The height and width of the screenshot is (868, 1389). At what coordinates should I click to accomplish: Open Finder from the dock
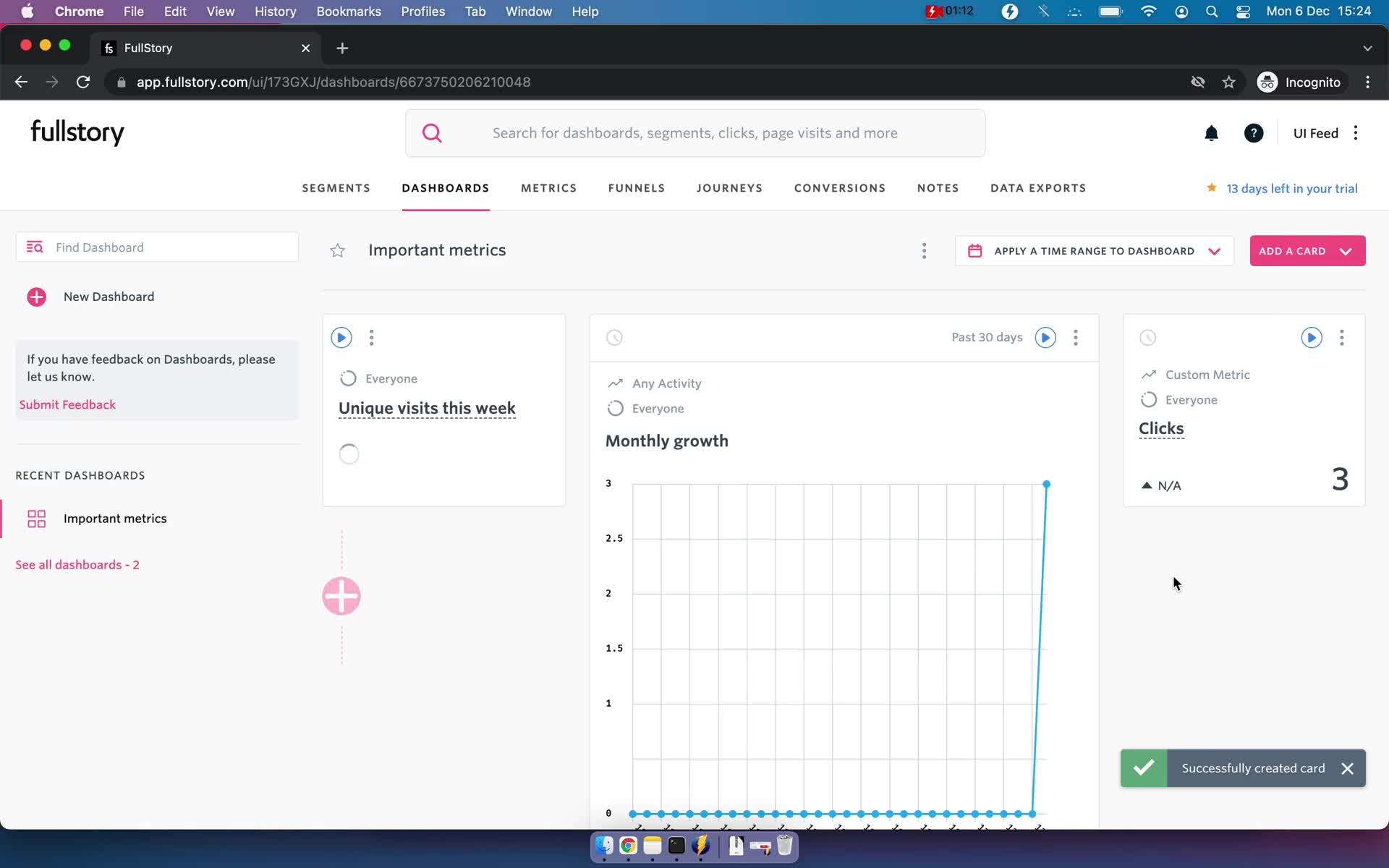[x=604, y=845]
